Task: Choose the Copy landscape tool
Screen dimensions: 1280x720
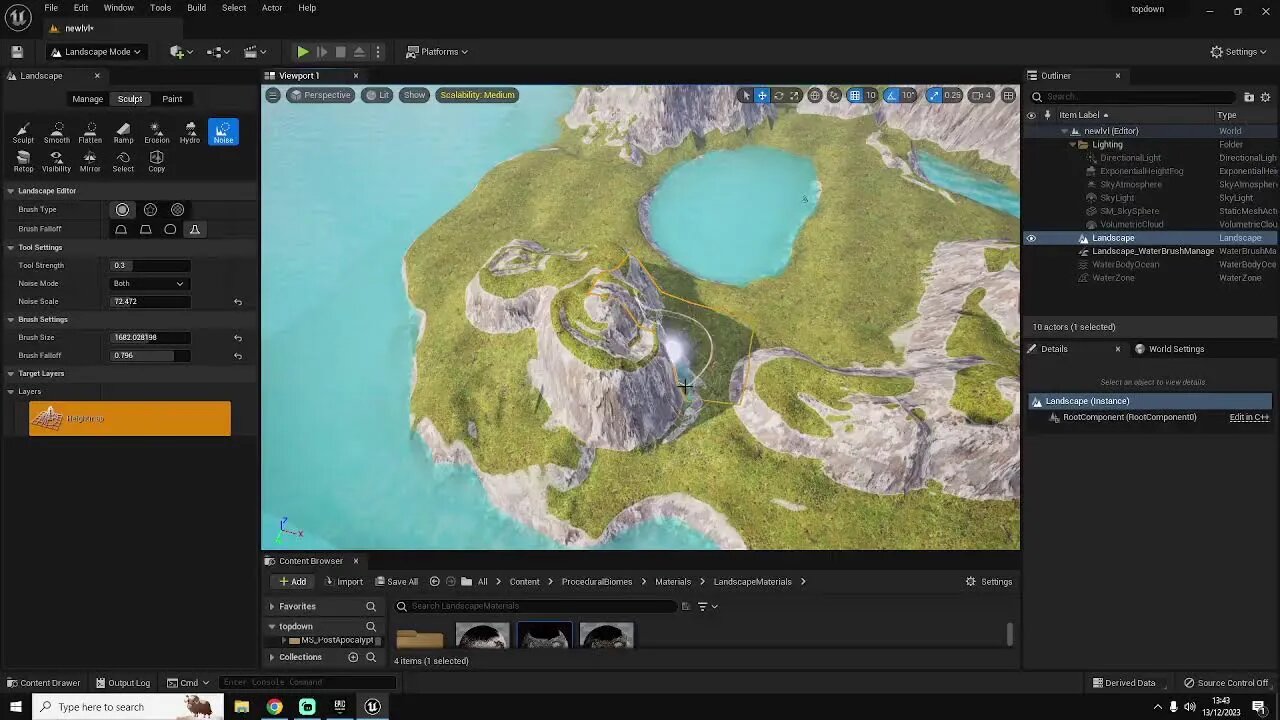Action: click(x=157, y=161)
